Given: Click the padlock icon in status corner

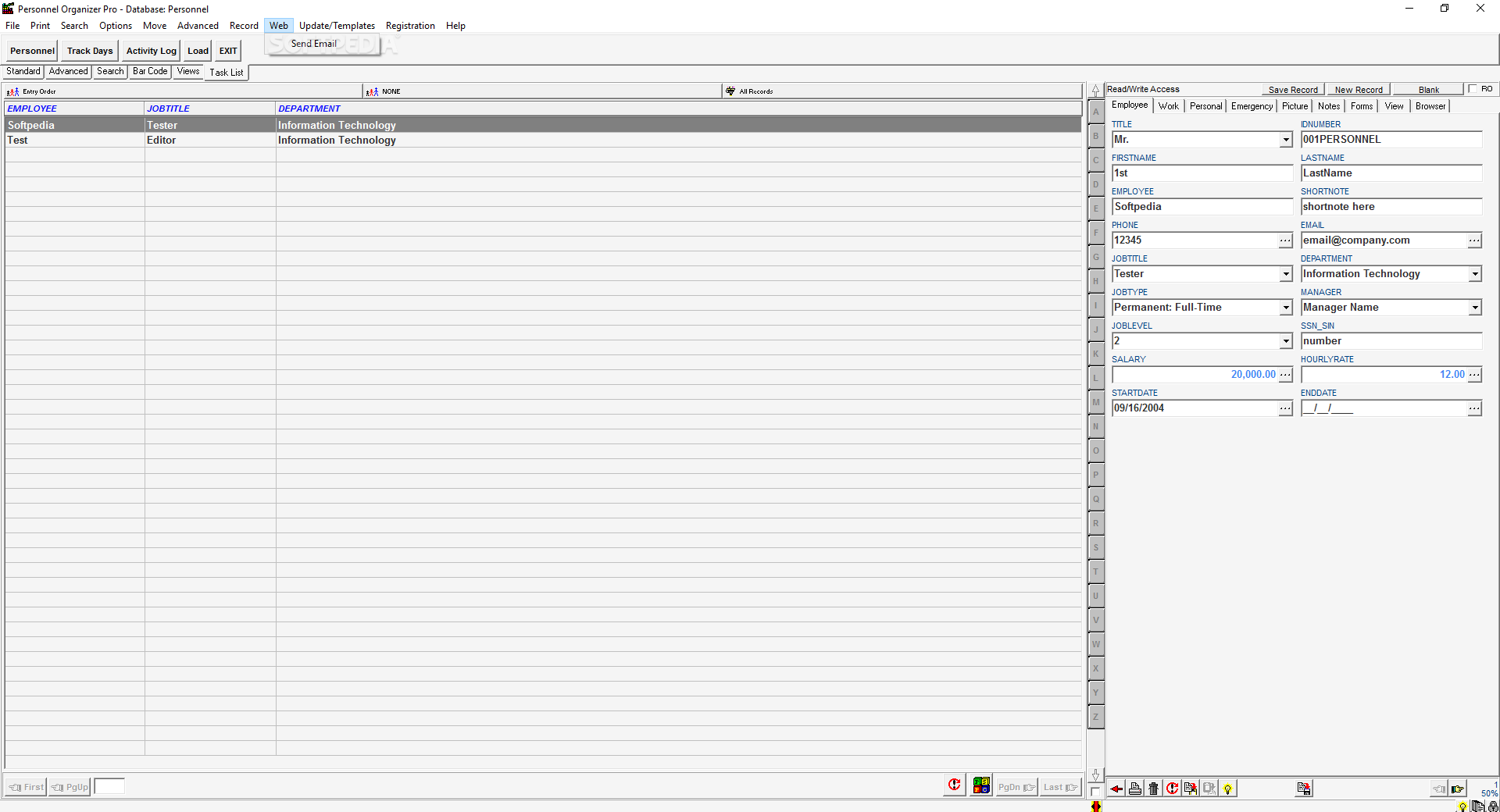Looking at the screenshot, I should 1493,807.
